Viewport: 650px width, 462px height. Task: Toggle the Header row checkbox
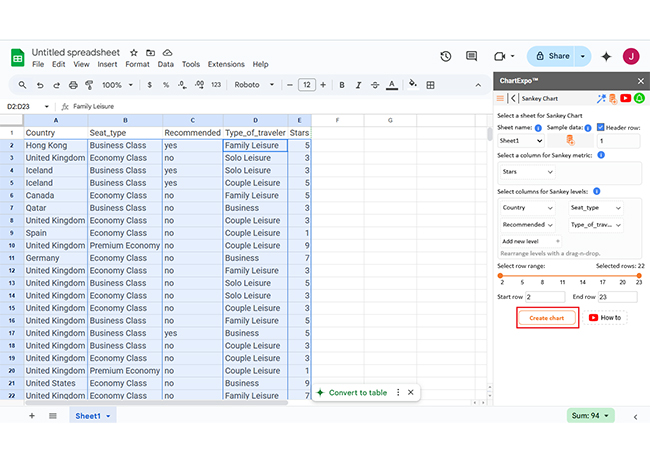[x=601, y=128]
